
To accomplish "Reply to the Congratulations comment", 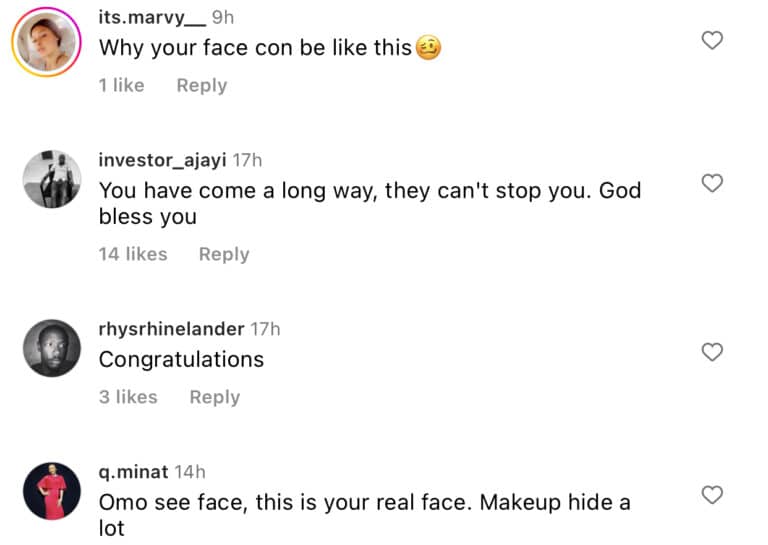I will (x=214, y=397).
